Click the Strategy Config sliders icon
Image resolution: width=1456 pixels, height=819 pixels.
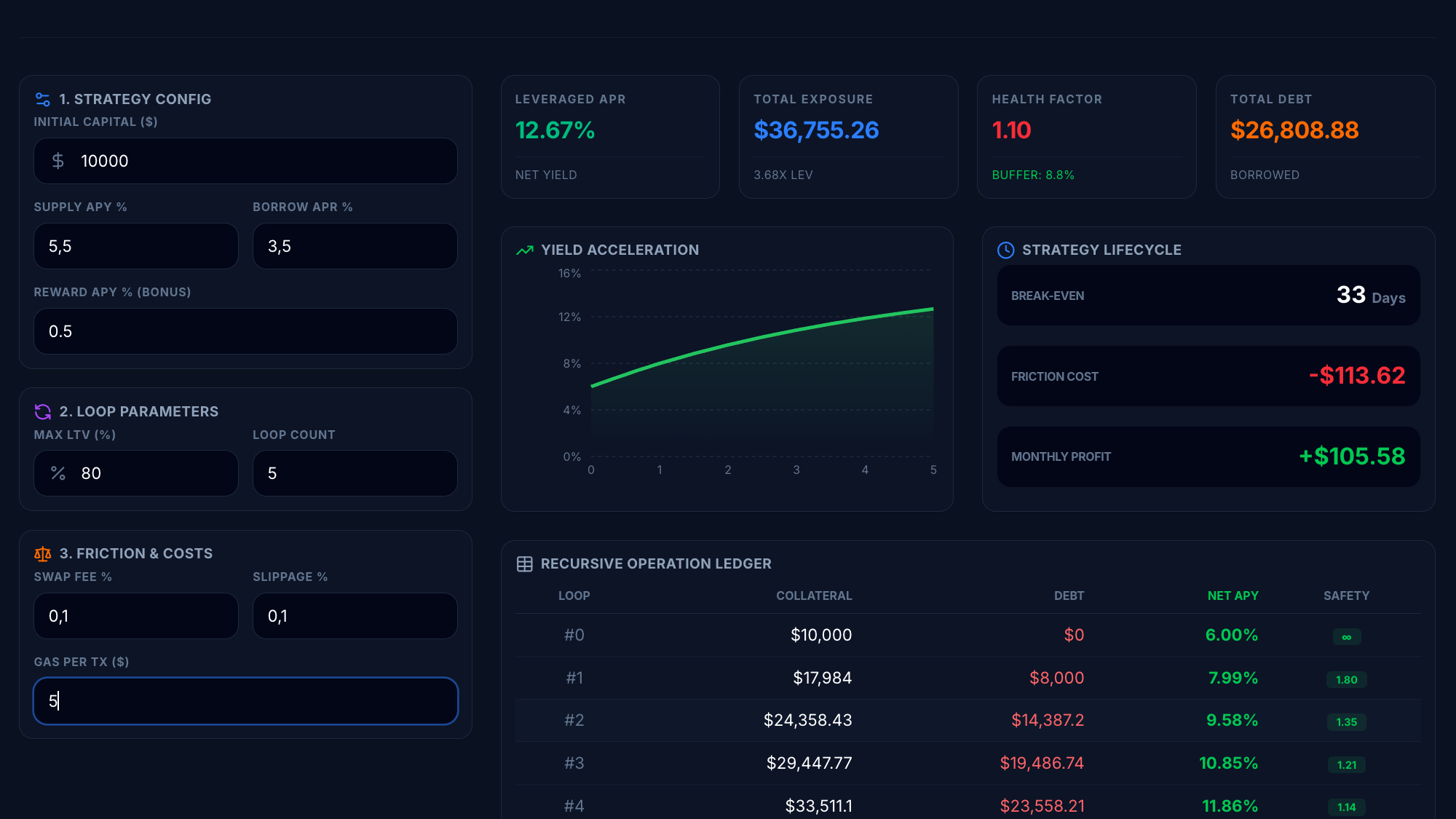click(x=43, y=99)
